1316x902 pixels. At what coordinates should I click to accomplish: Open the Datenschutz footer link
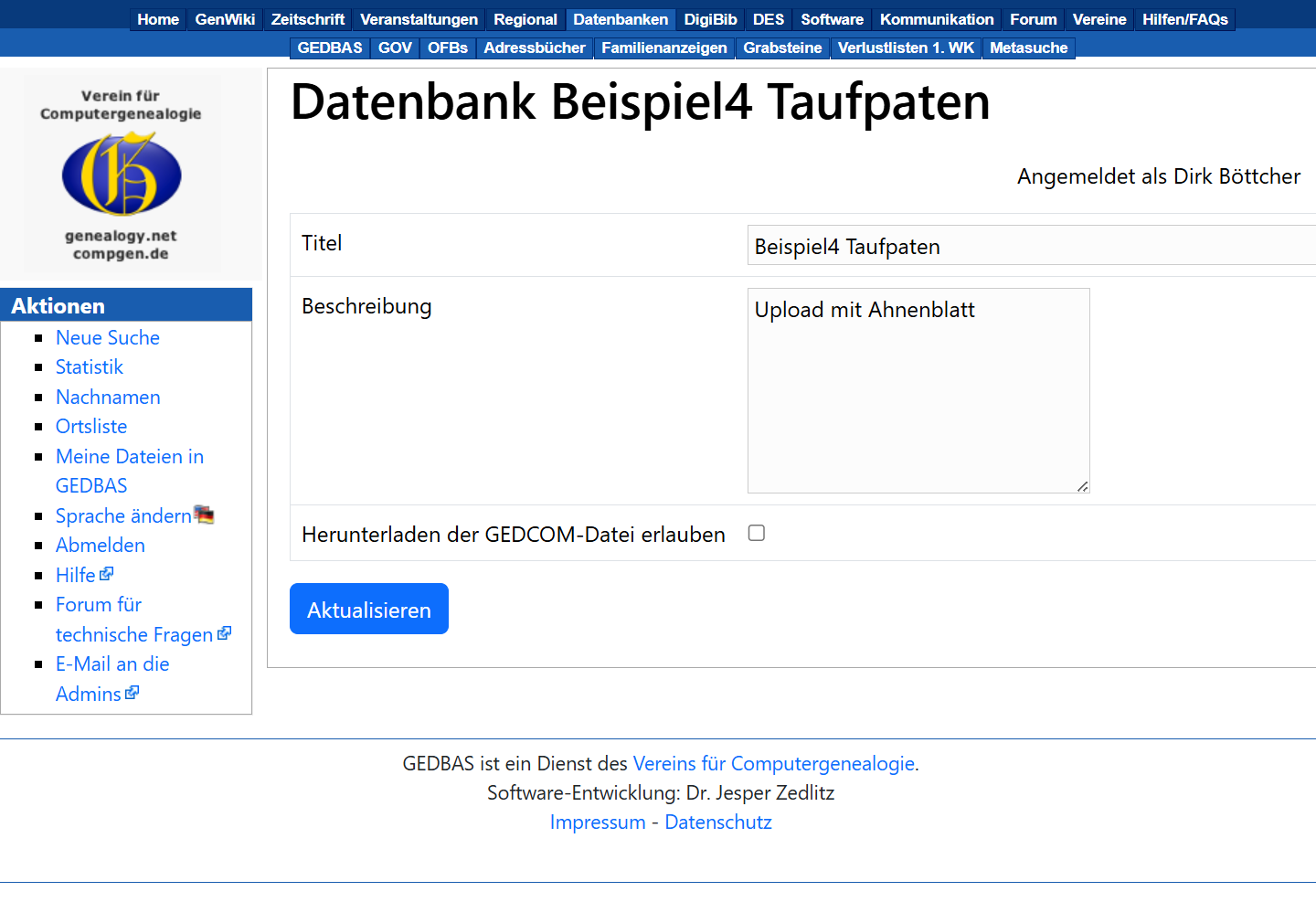(718, 822)
